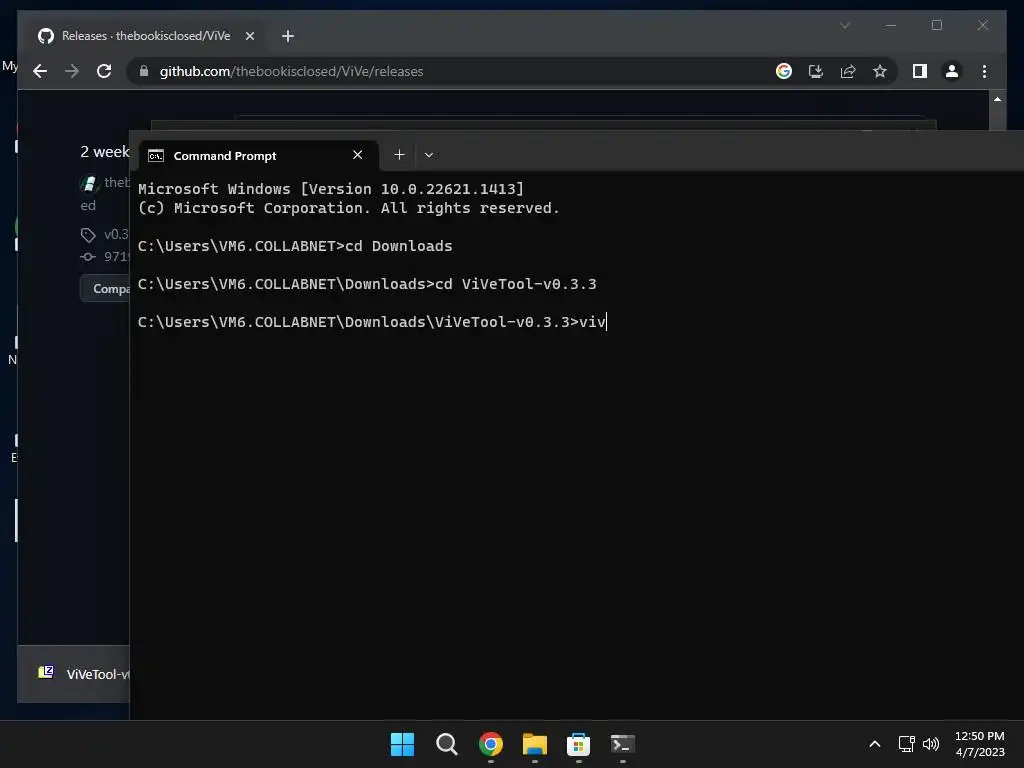Switch to the Command Prompt tab
The height and width of the screenshot is (768, 1024).
259,155
